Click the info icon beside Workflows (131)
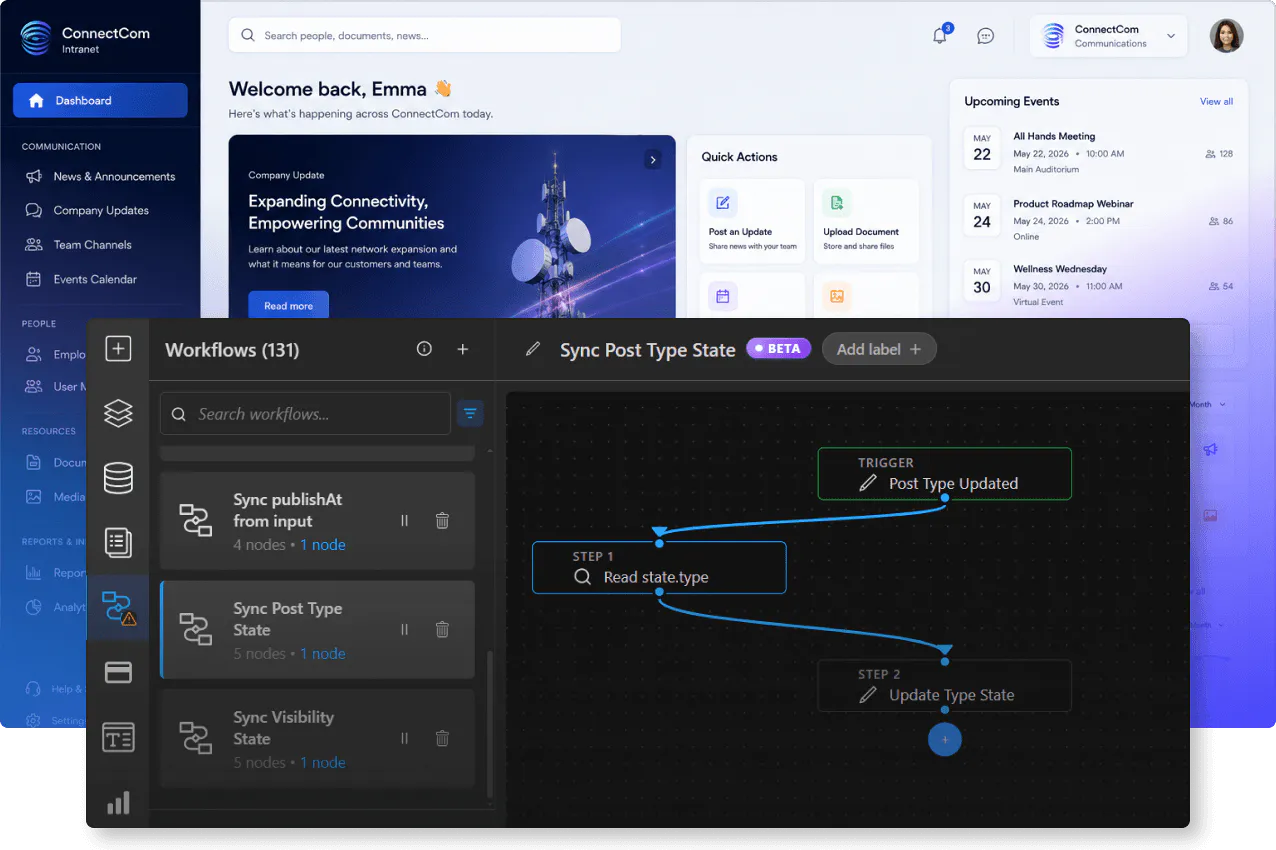1276x850 pixels. tap(424, 349)
